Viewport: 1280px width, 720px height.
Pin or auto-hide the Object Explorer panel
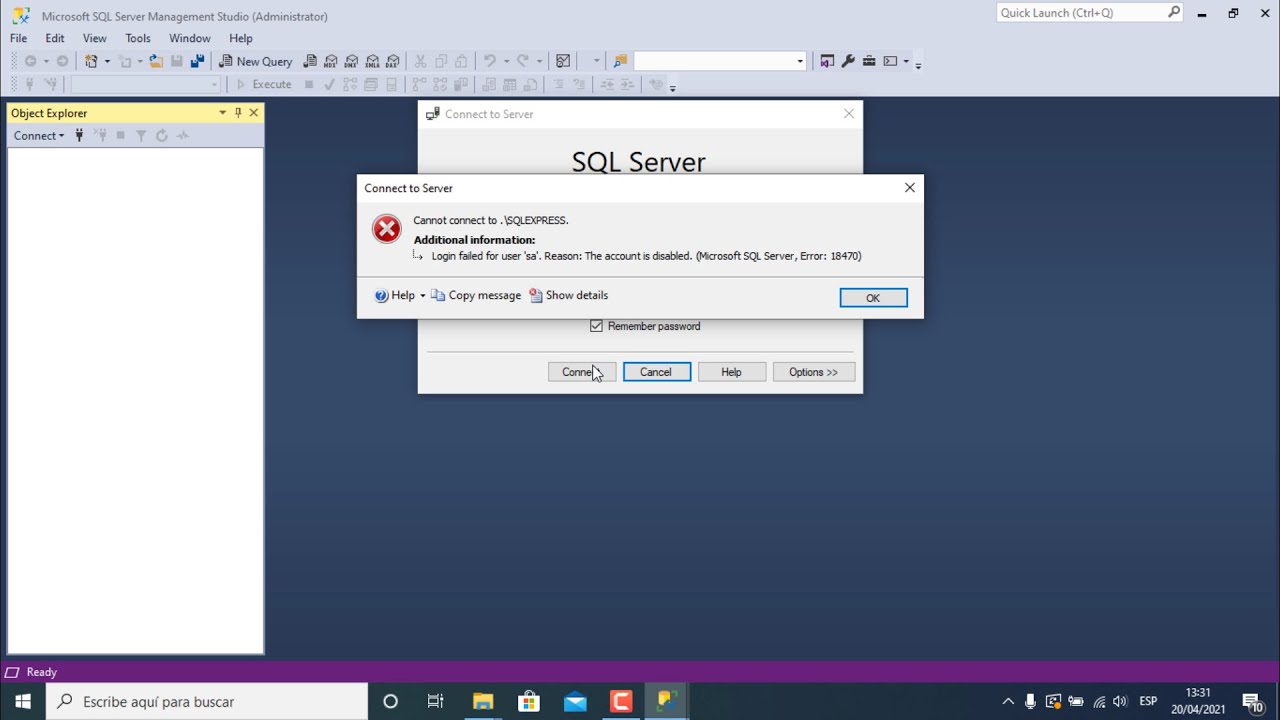[x=238, y=113]
